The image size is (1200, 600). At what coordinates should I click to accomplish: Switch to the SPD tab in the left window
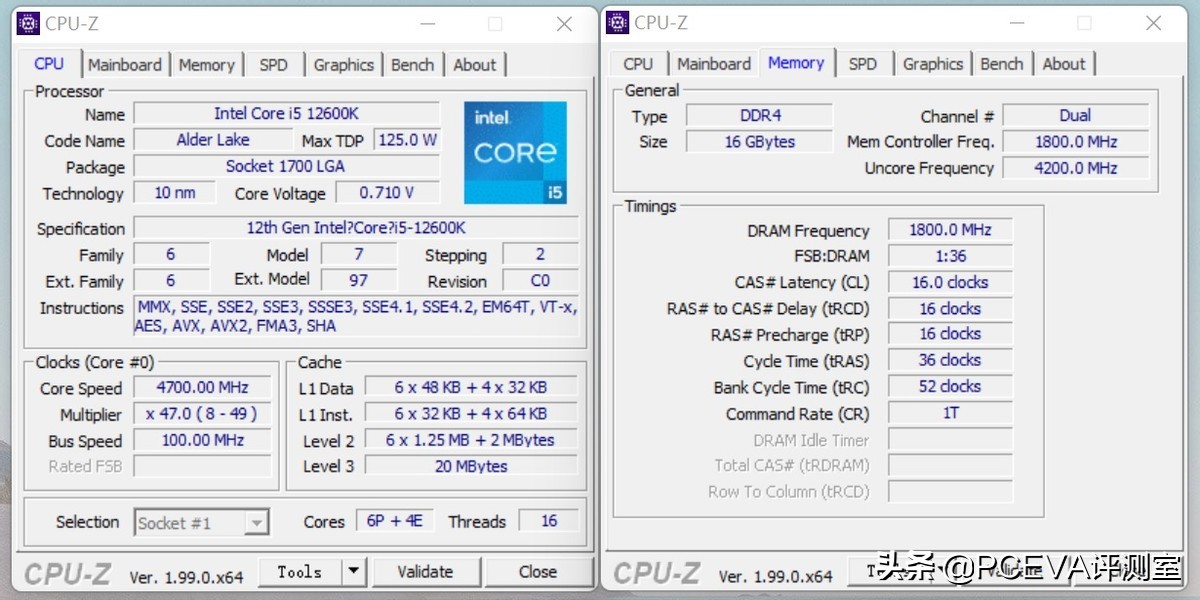coord(273,64)
